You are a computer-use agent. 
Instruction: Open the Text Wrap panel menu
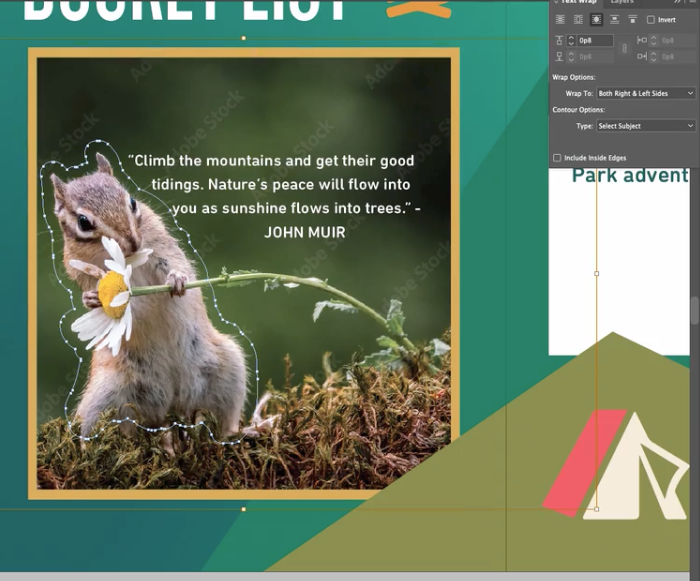692,2
